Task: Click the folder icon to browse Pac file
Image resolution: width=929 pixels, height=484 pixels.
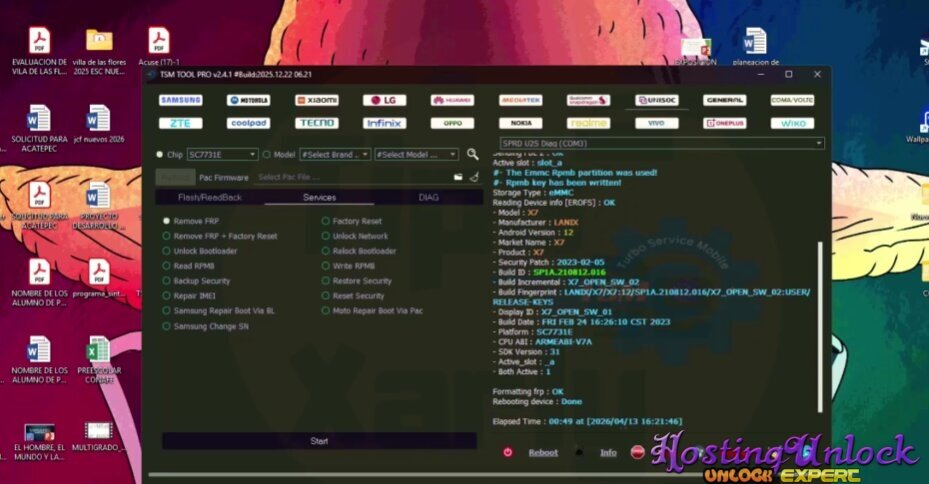Action: 458,177
